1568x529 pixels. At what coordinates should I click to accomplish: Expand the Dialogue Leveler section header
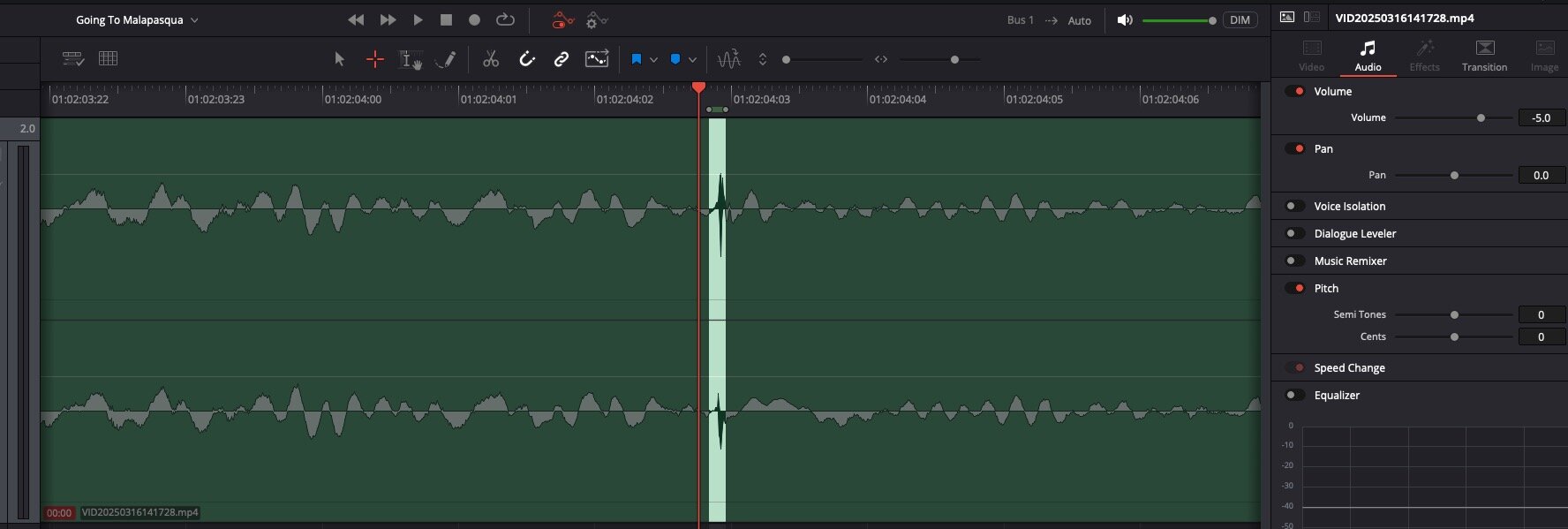(x=1354, y=233)
